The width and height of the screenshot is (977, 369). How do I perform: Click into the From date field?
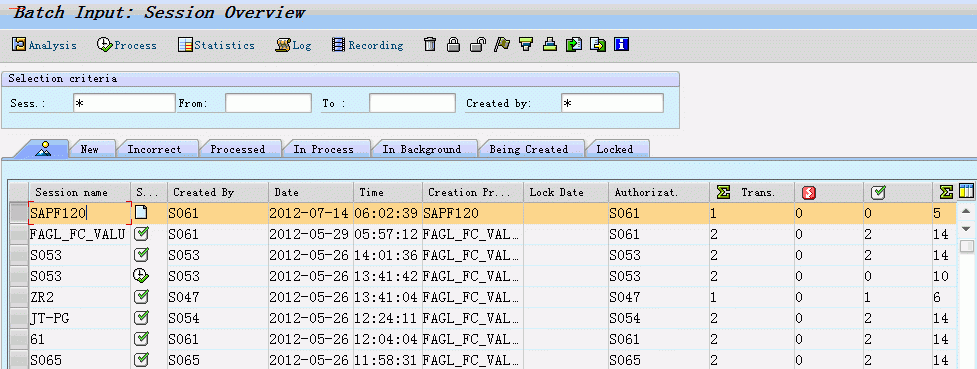268,103
